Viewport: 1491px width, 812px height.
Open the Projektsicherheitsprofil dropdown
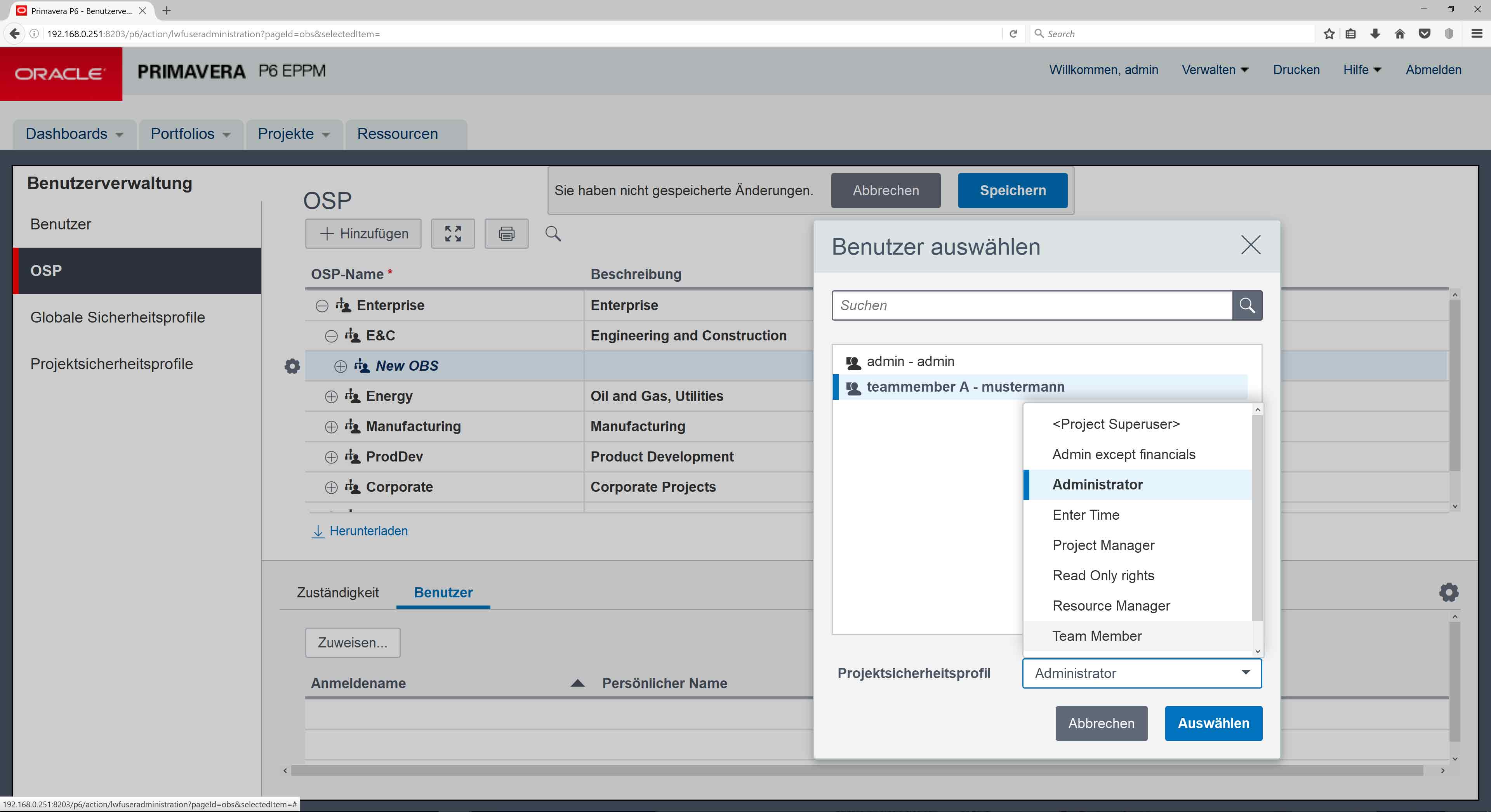coord(1142,673)
